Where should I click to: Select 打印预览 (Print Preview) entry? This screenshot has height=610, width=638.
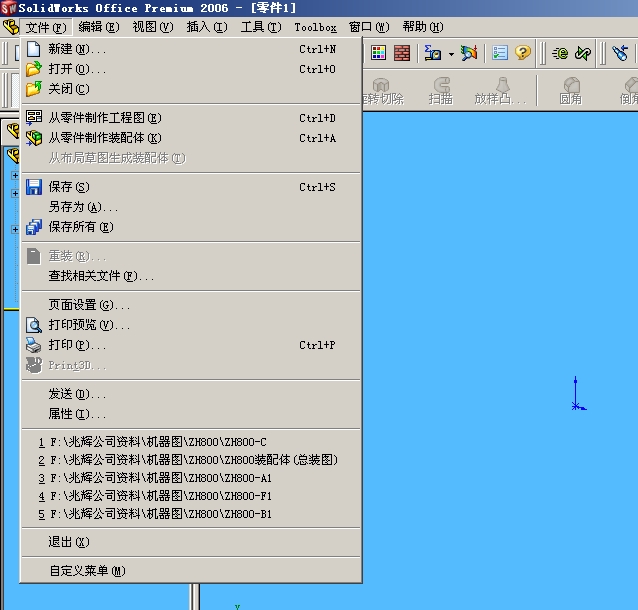click(x=191, y=325)
